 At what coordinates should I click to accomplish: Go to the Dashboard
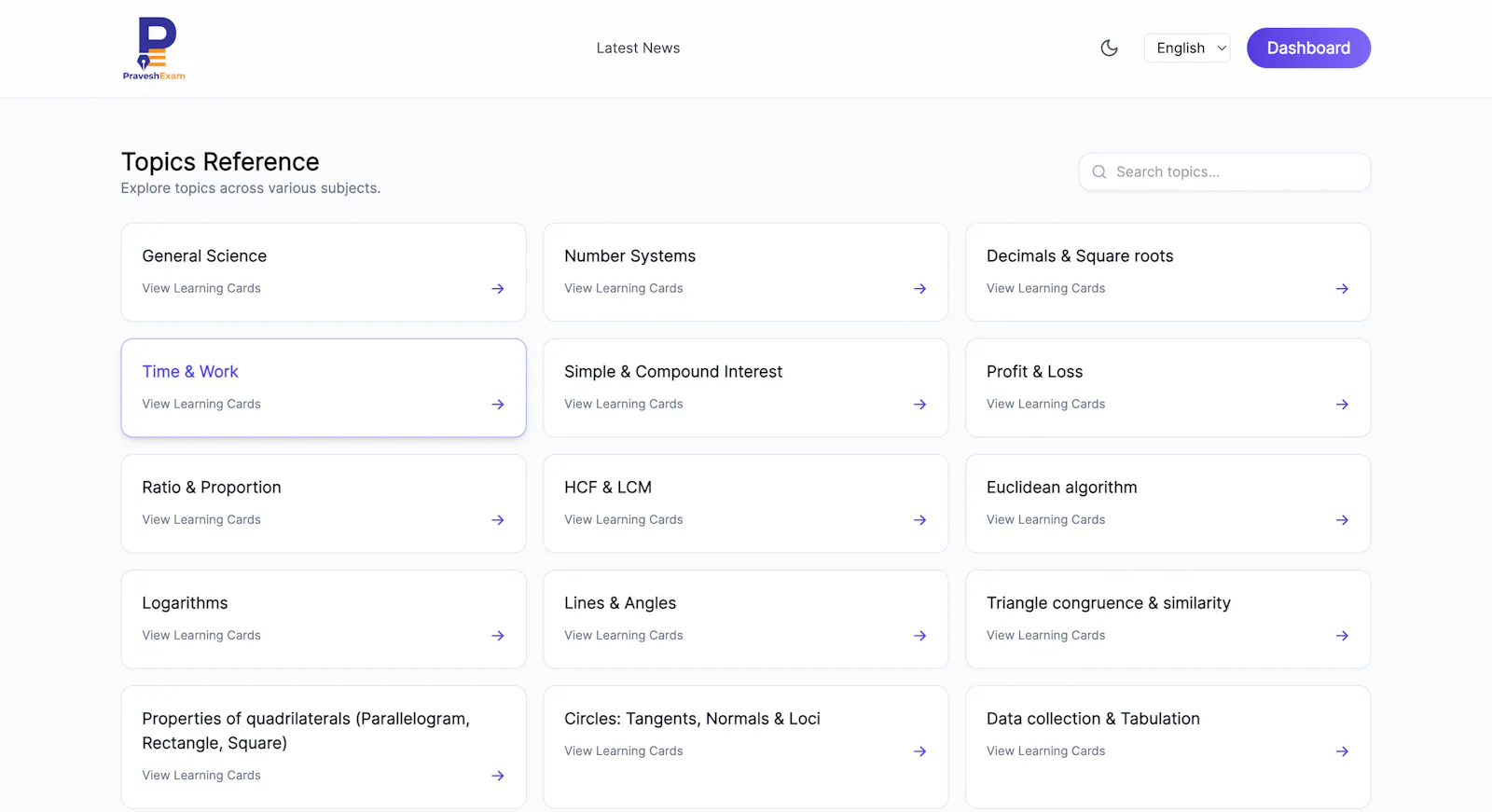tap(1308, 48)
